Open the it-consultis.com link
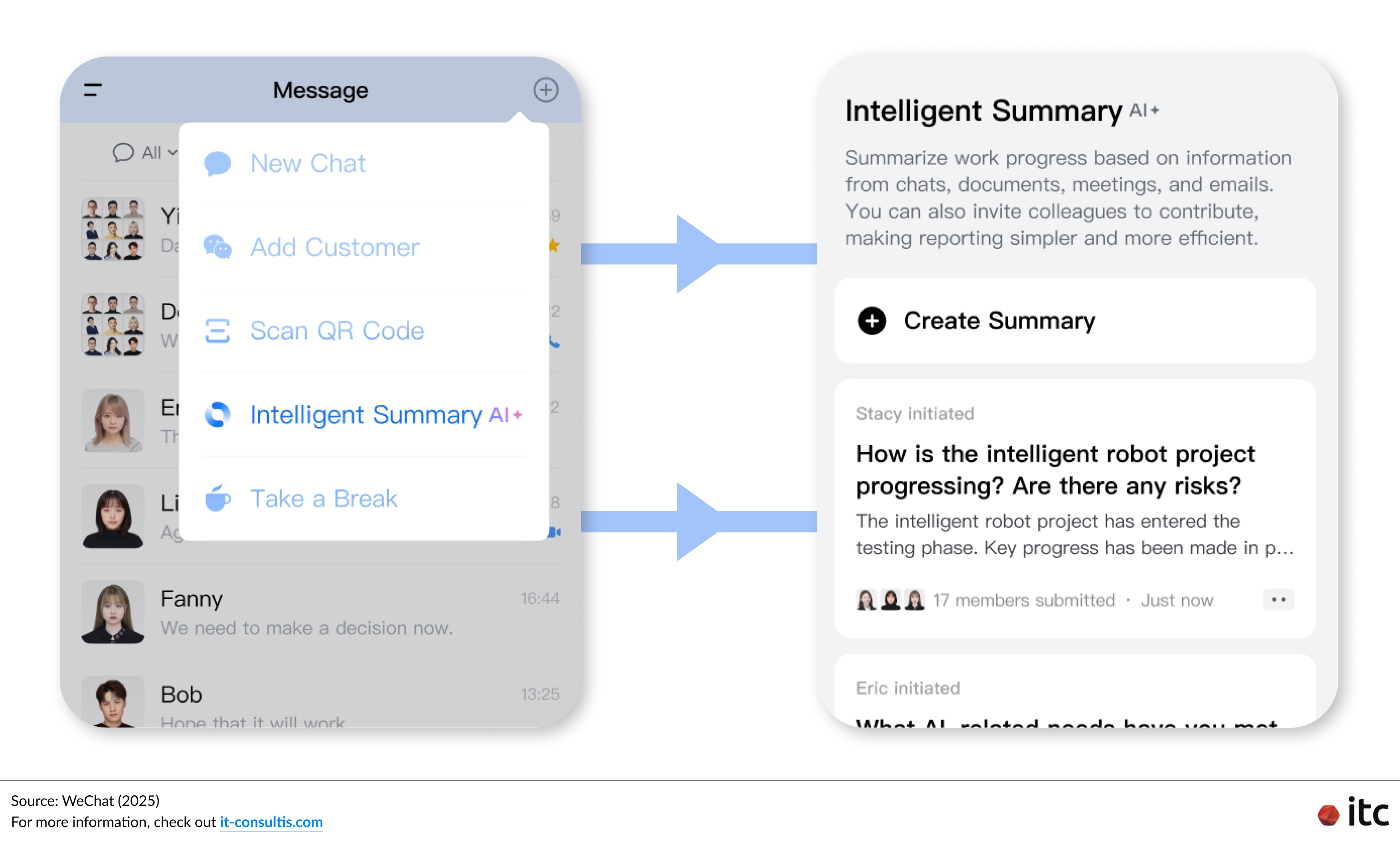 271,822
